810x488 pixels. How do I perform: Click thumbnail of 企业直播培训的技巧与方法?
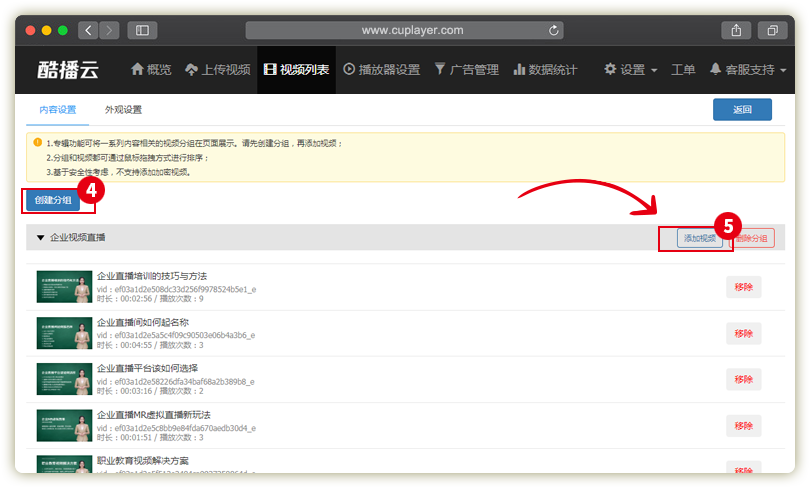(64, 286)
